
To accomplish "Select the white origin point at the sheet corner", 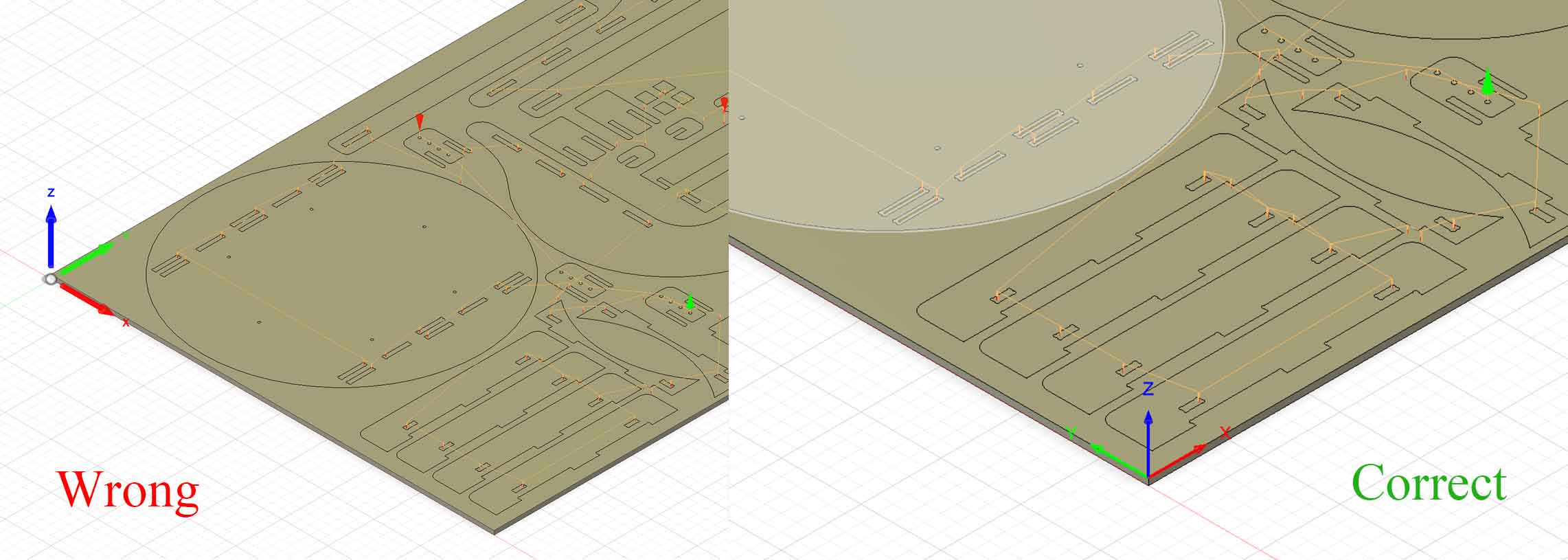I will pos(50,279).
